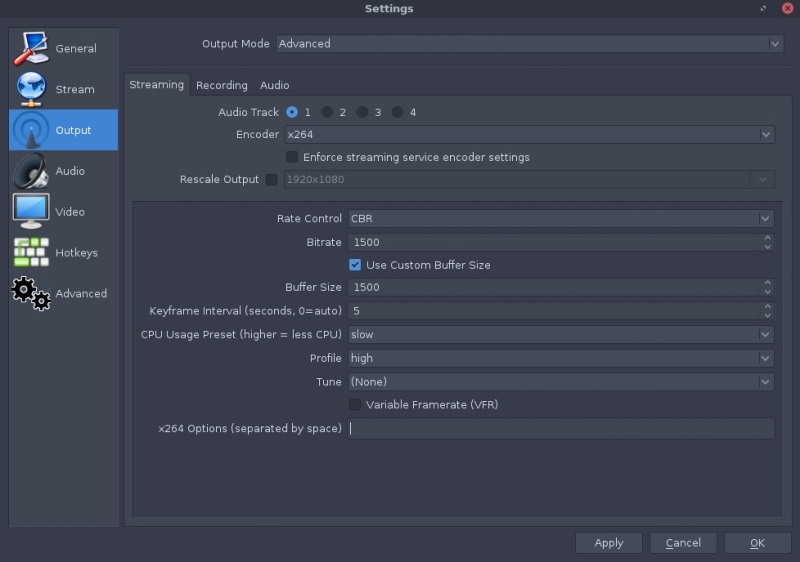
Task: Open General settings via wrench icon
Action: tap(31, 48)
